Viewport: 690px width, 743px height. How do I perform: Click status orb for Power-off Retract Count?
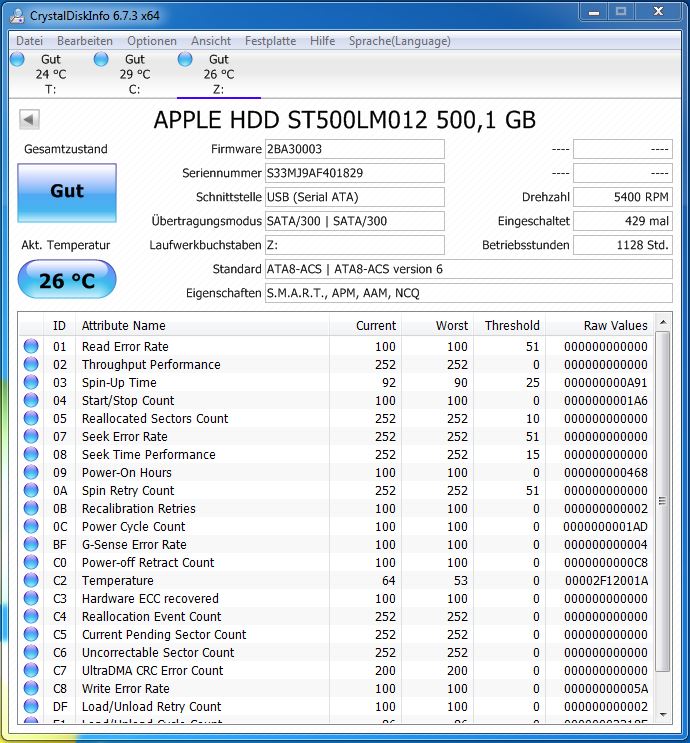tap(31, 562)
